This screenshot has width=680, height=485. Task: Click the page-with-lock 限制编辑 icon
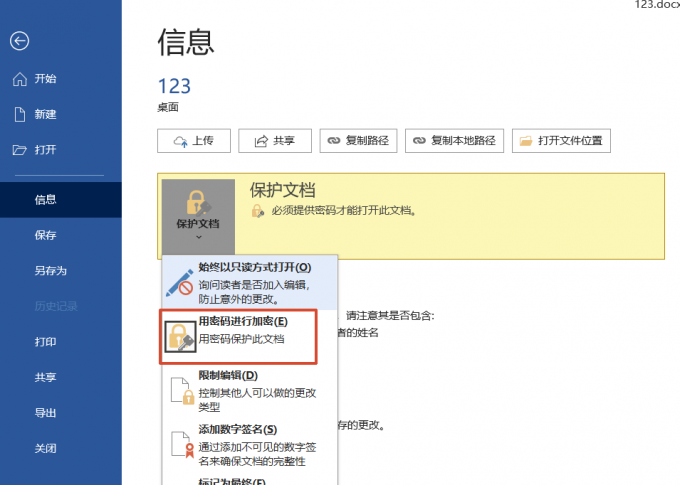click(182, 391)
